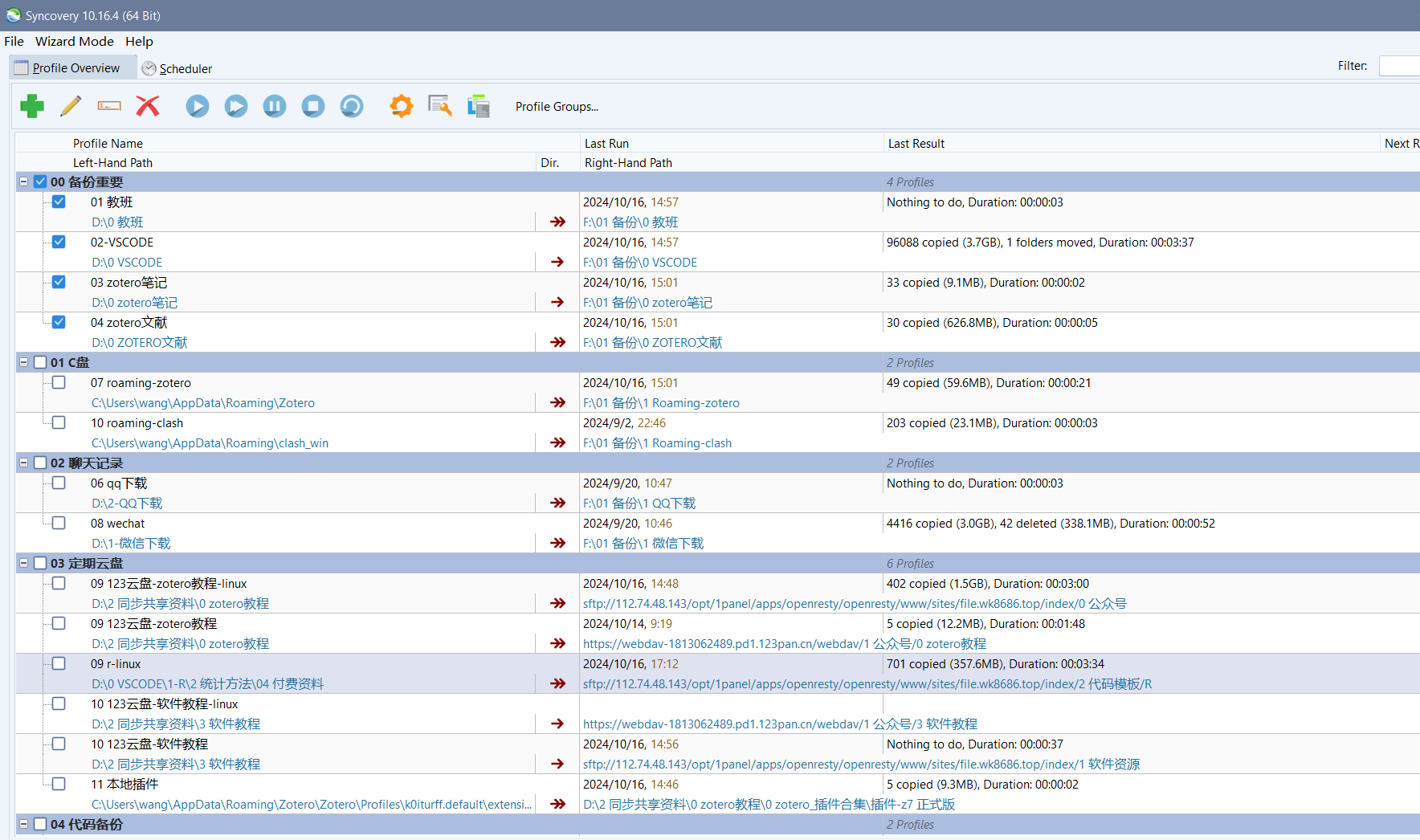
Task: Collapse the 02 聊天记录 group
Action: [x=23, y=463]
